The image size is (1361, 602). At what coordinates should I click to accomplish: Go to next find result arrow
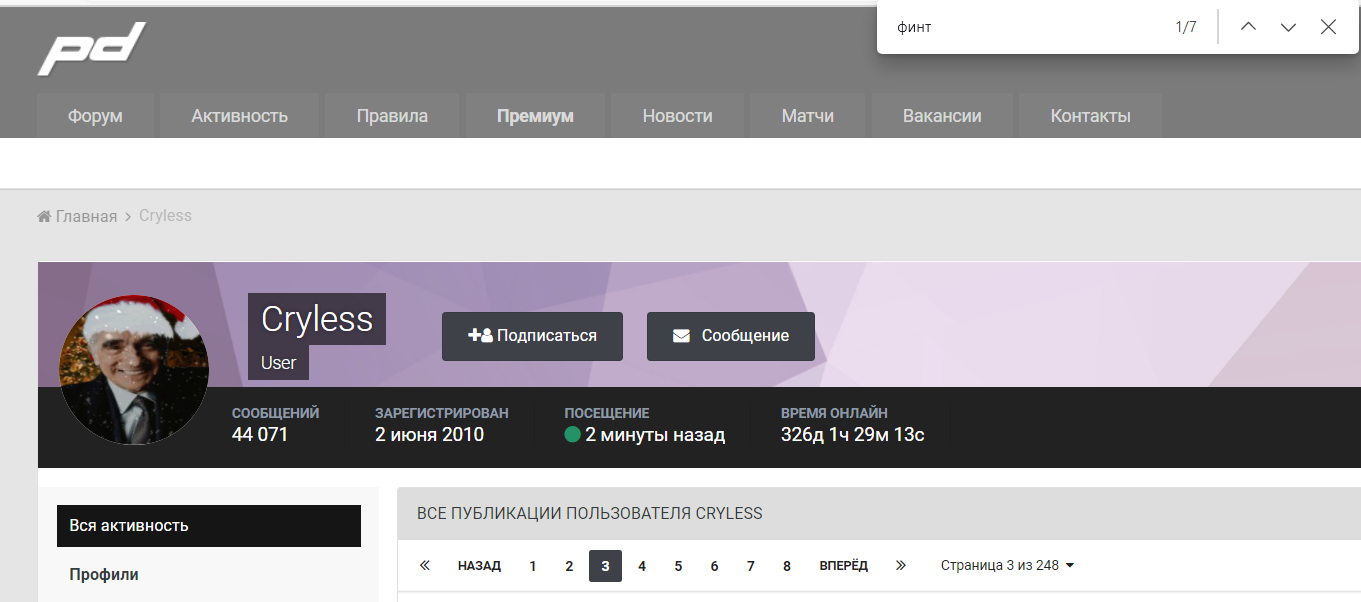coord(1288,27)
